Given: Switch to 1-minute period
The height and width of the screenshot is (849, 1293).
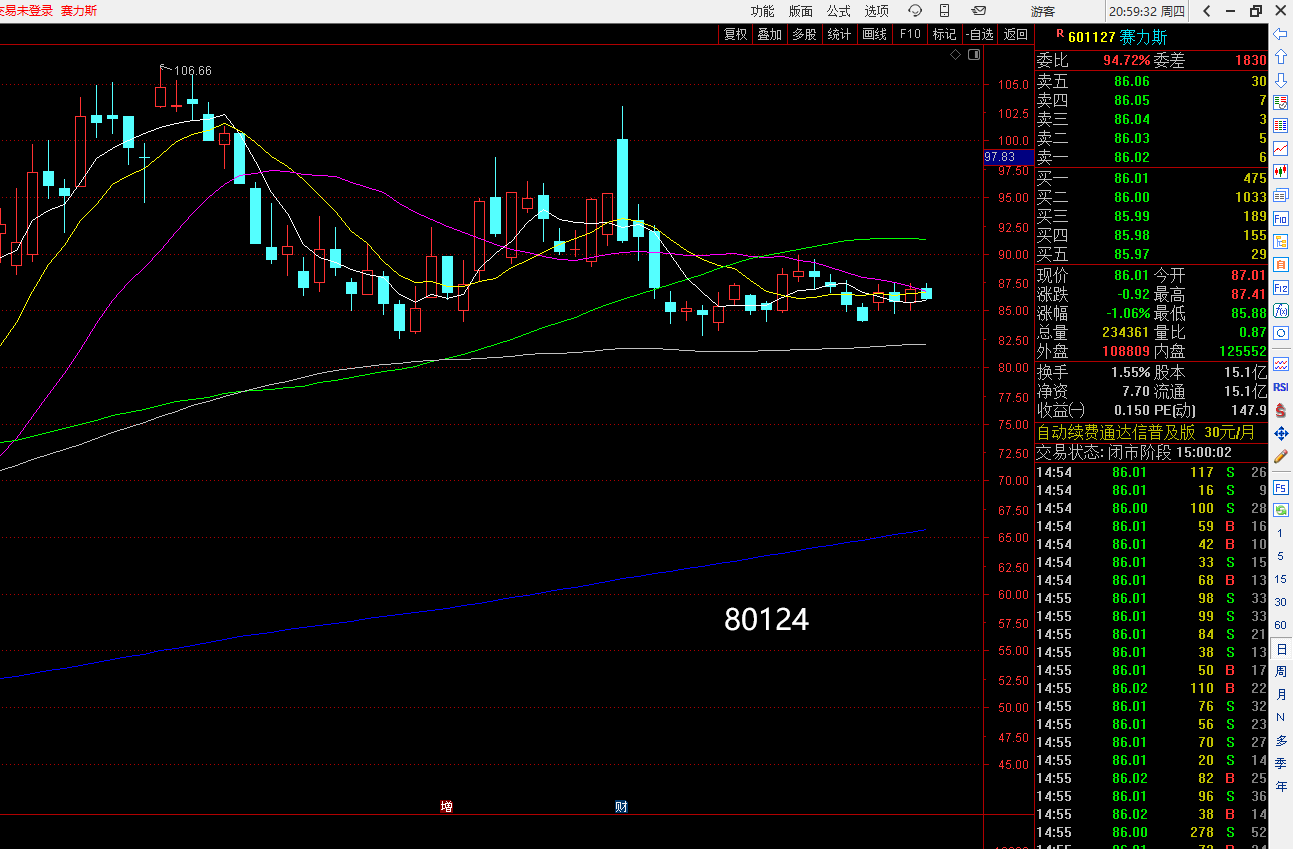Looking at the screenshot, I should point(1280,534).
